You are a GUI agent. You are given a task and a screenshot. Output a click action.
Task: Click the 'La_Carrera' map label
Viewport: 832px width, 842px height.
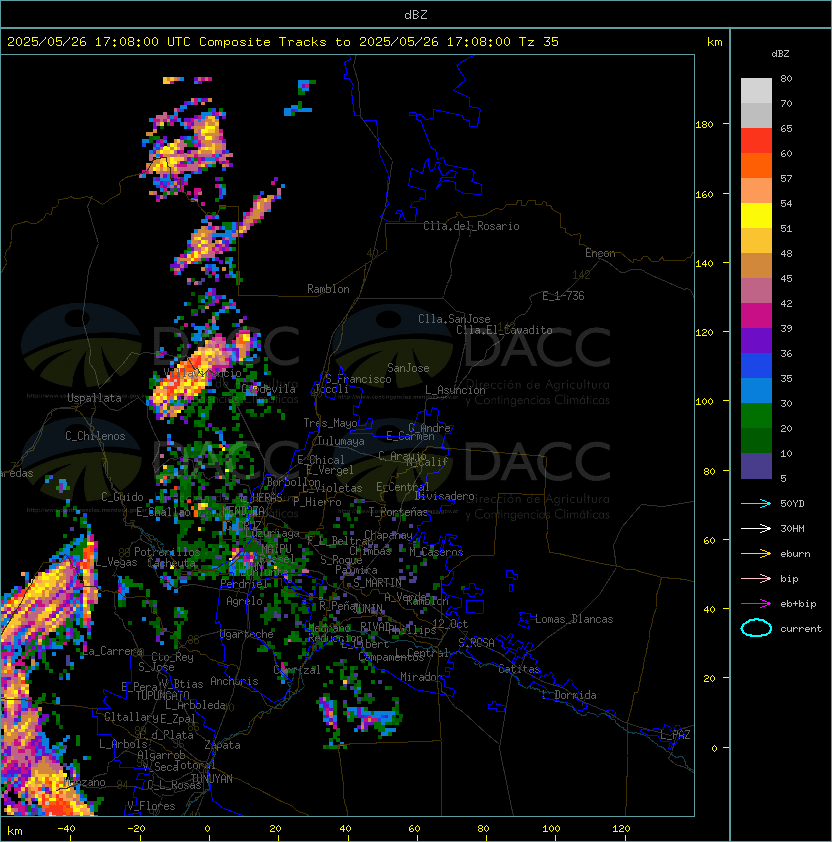tap(113, 651)
